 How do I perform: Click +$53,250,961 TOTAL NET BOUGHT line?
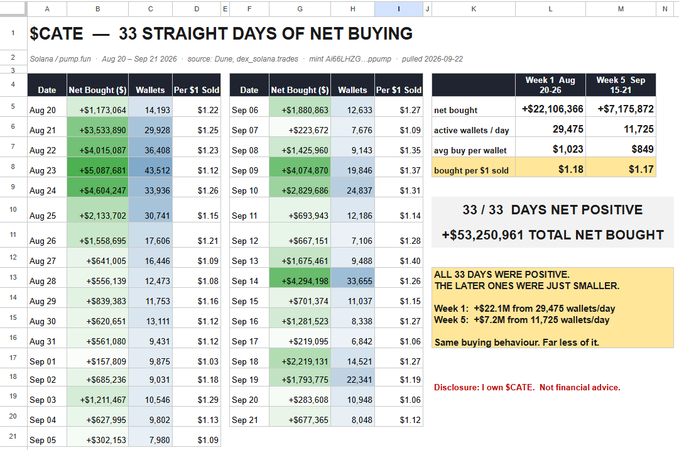coord(553,235)
